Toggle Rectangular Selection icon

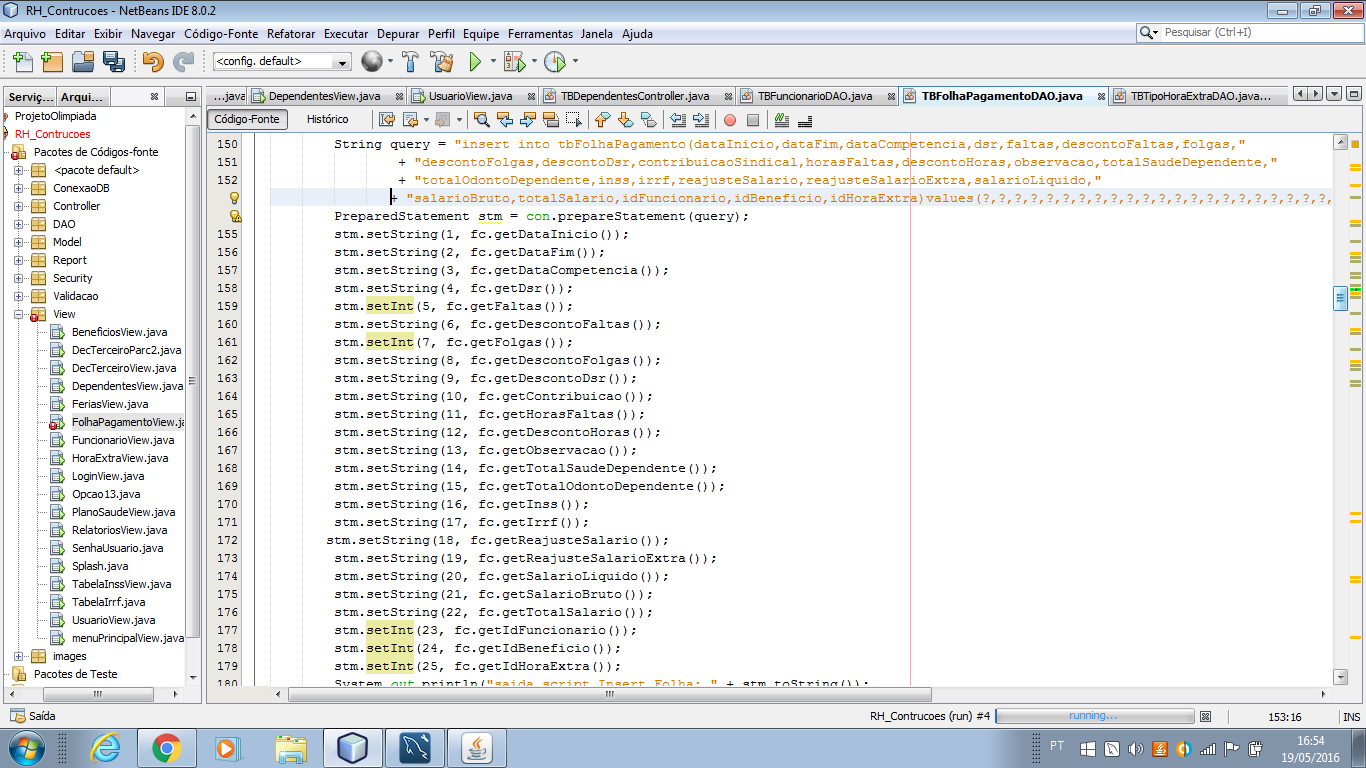coord(573,120)
